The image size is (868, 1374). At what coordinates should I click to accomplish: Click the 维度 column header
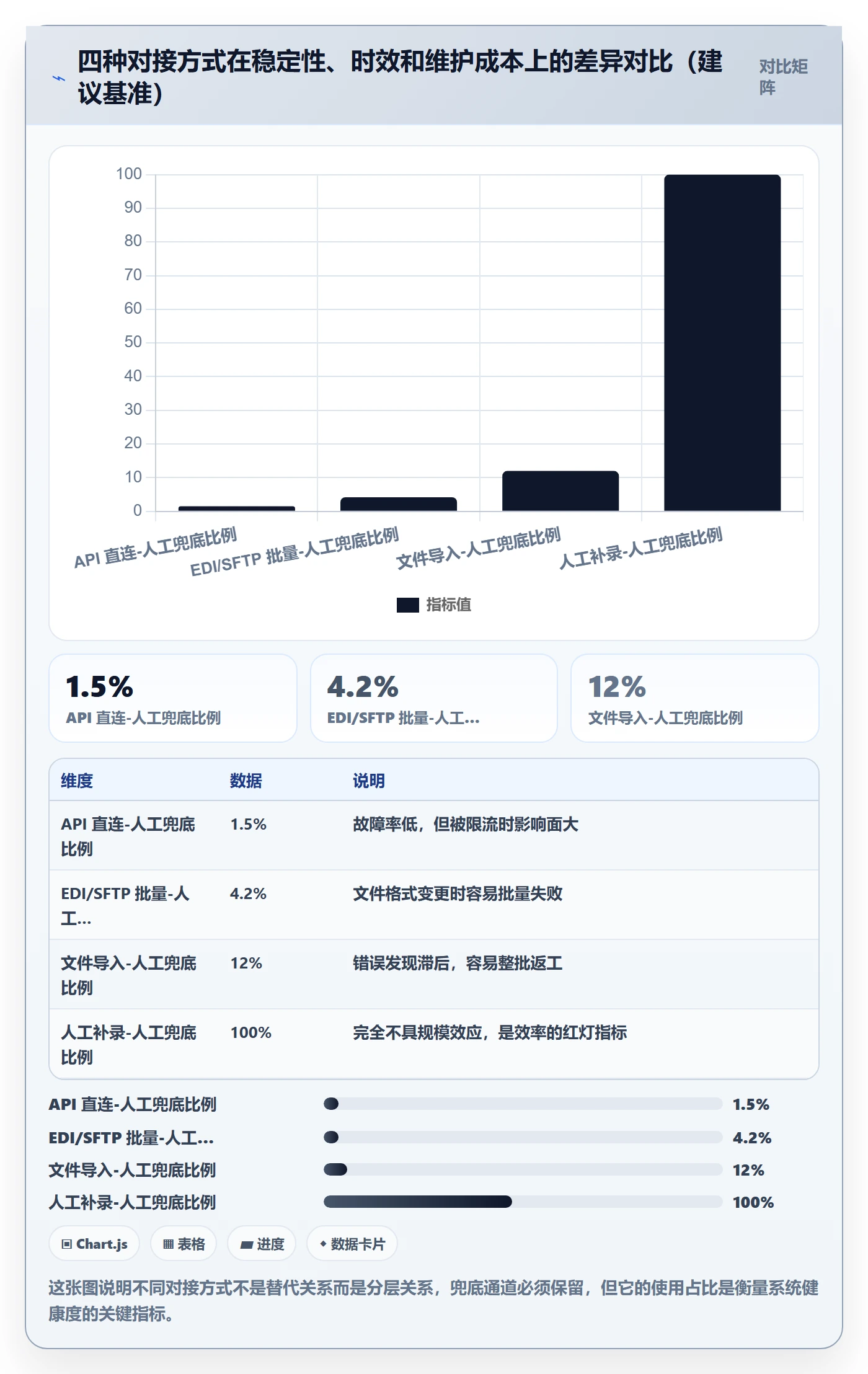coord(77,781)
